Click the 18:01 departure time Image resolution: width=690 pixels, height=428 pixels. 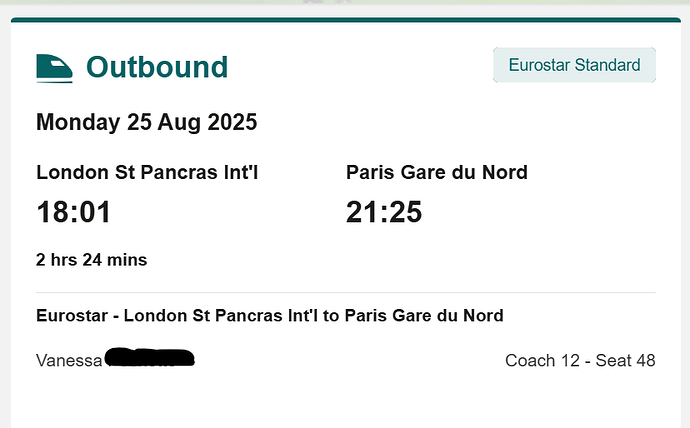click(x=73, y=212)
